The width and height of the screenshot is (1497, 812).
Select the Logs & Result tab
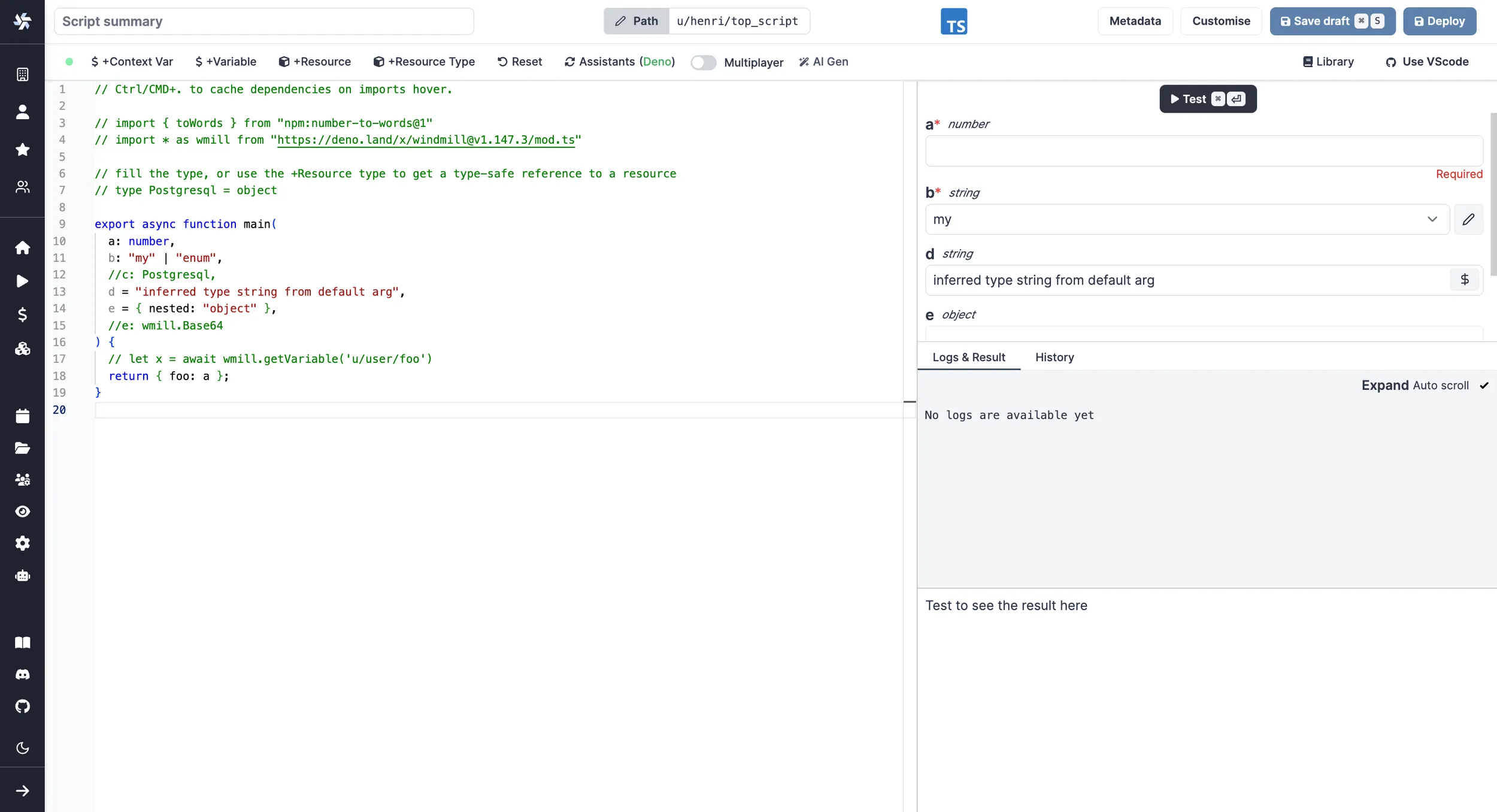point(968,357)
